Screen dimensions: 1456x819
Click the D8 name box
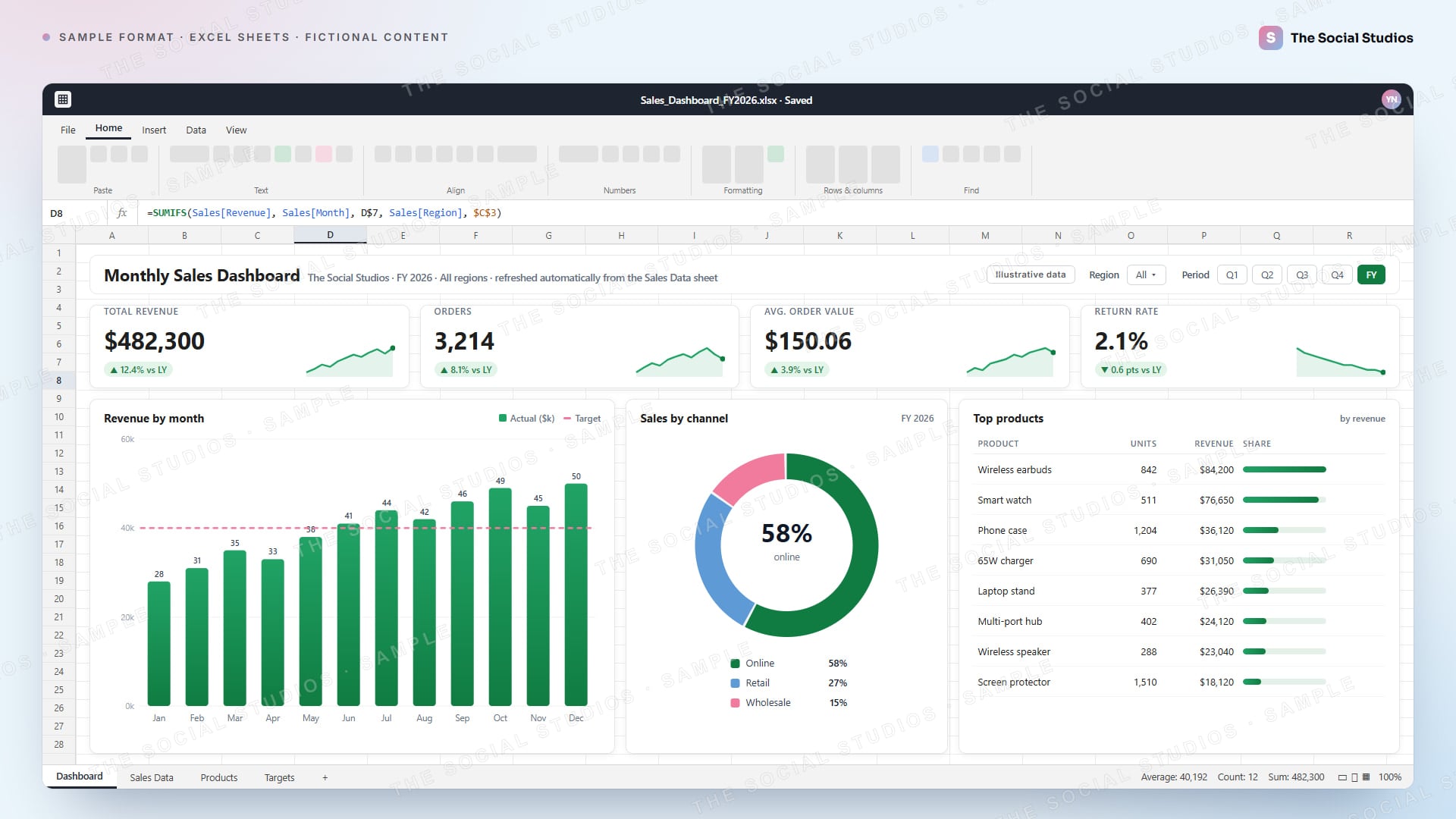(74, 213)
